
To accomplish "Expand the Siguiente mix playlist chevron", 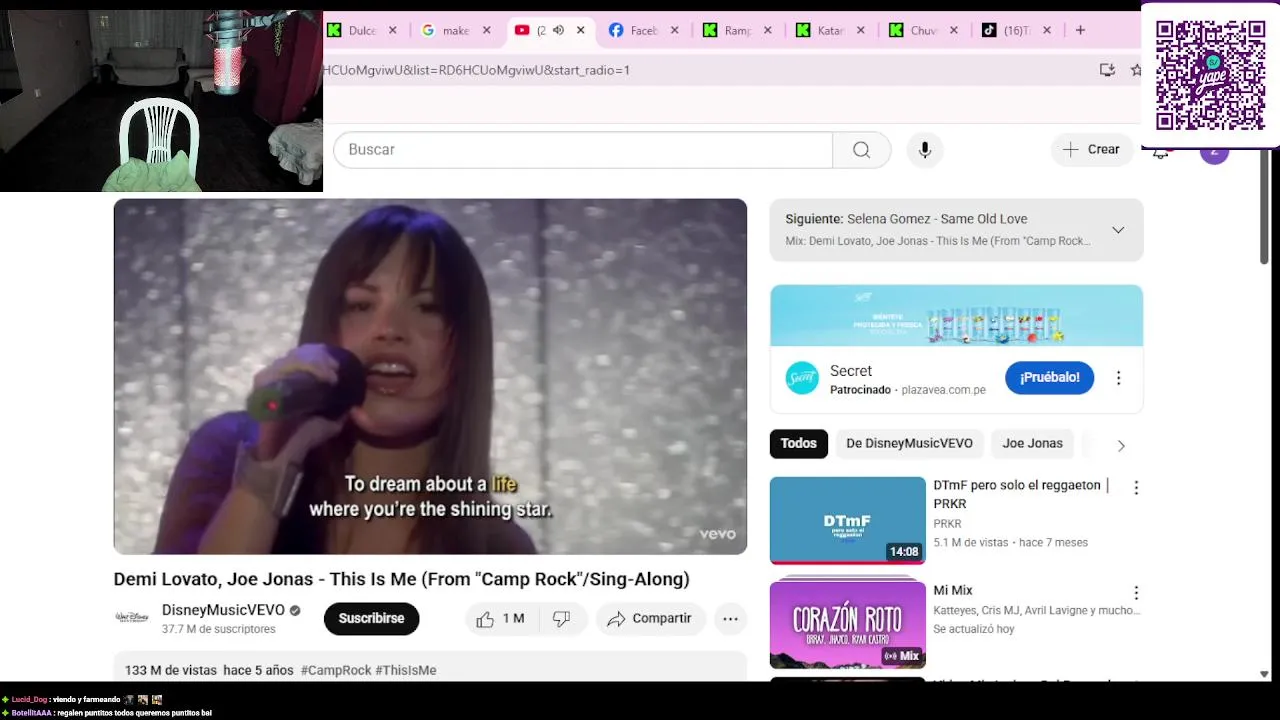I will click(x=1118, y=230).
